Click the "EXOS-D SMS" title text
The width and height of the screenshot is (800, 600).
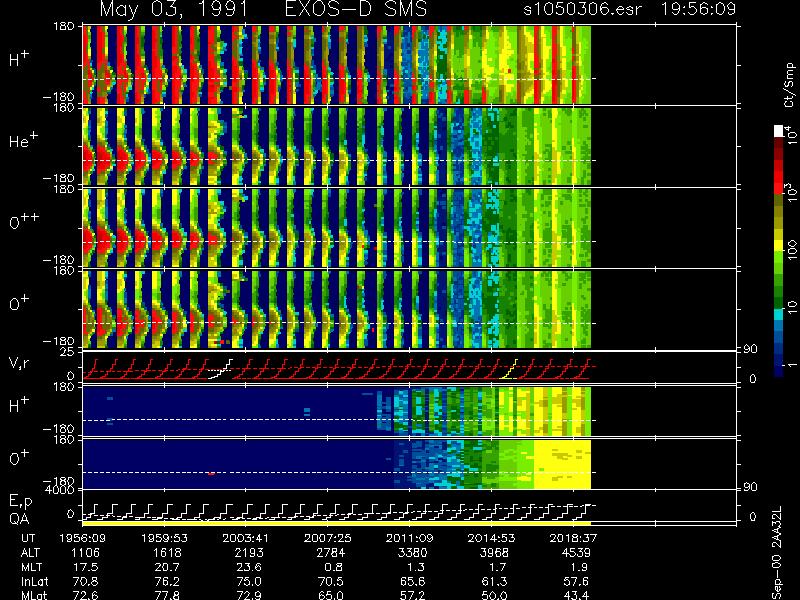[355, 9]
